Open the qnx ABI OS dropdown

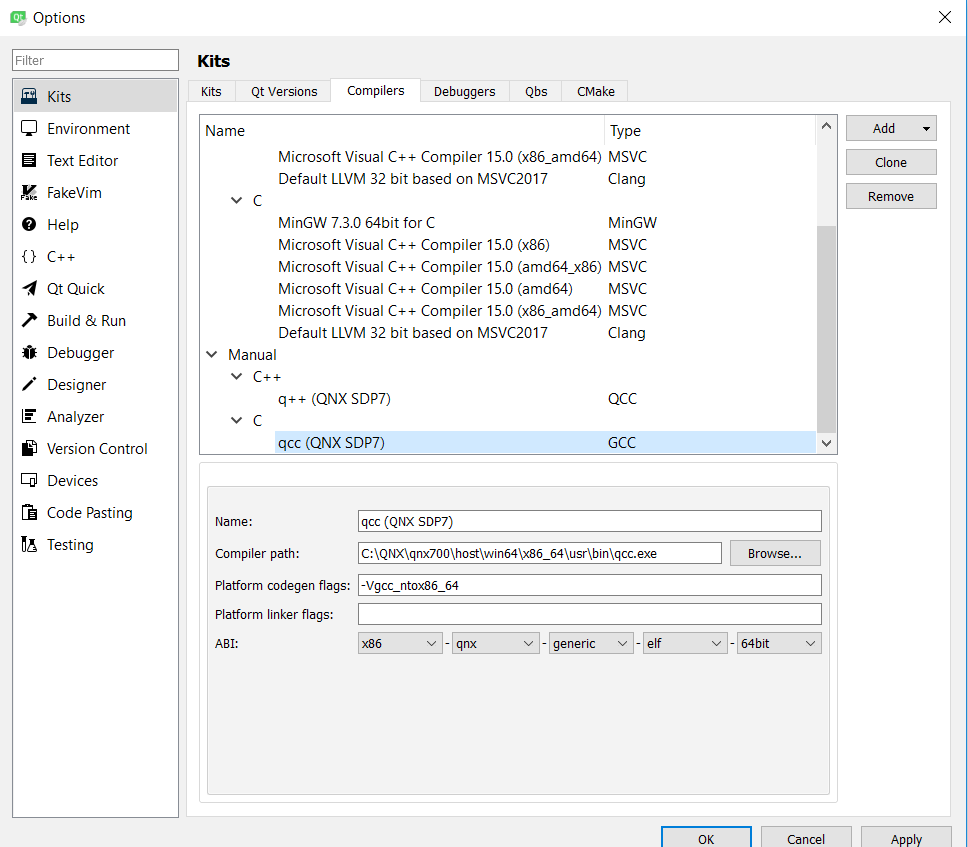(x=495, y=643)
